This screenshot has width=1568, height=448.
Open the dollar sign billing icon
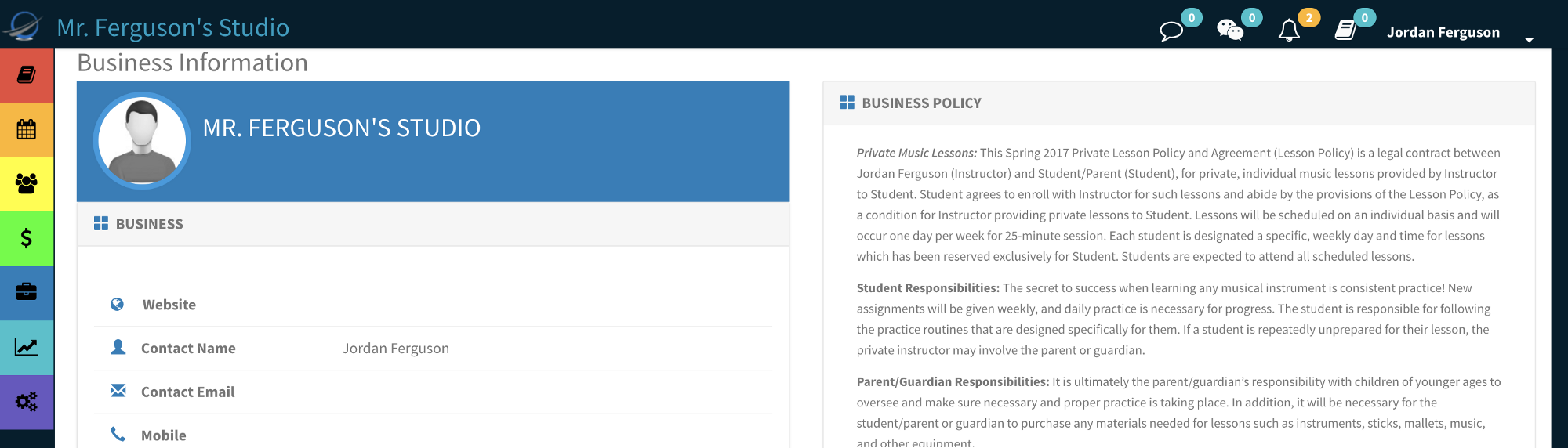pos(27,238)
